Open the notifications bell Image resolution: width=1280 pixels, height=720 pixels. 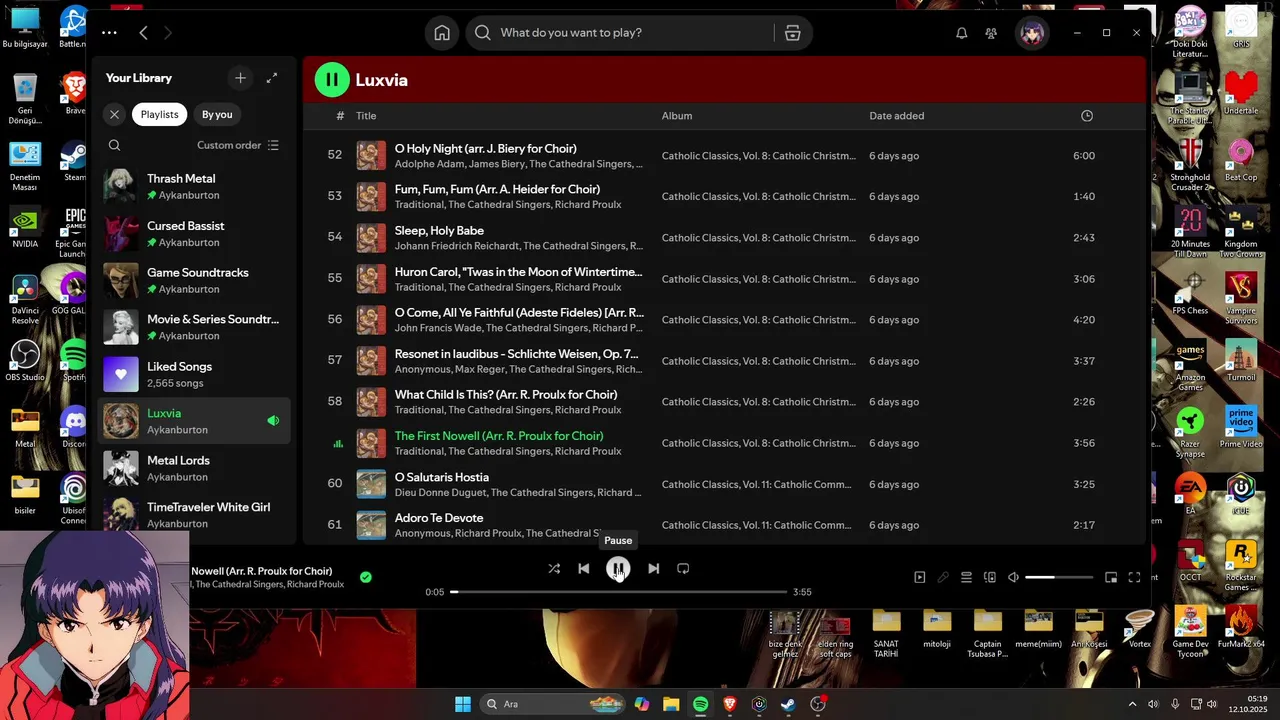961,33
